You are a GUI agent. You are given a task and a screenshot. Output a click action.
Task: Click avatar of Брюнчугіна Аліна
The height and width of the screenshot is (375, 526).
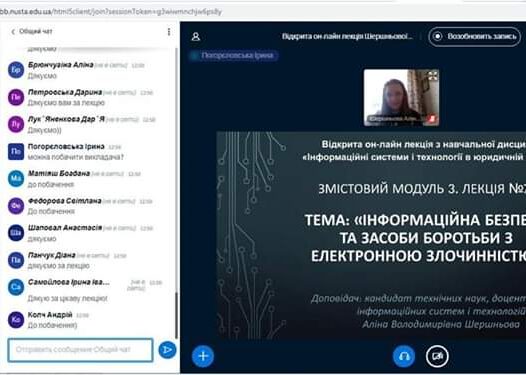coord(16,70)
